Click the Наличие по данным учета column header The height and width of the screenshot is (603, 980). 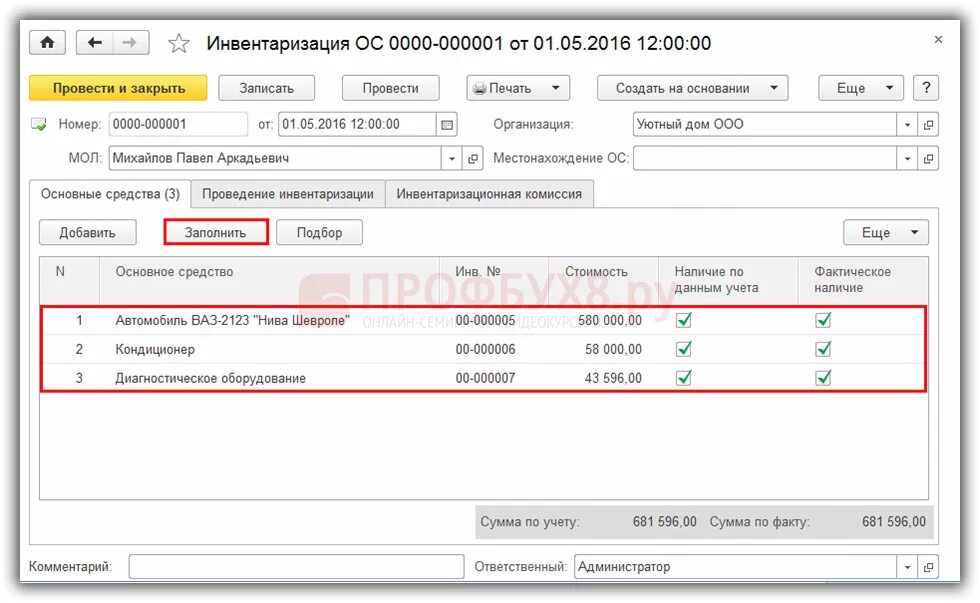click(728, 280)
